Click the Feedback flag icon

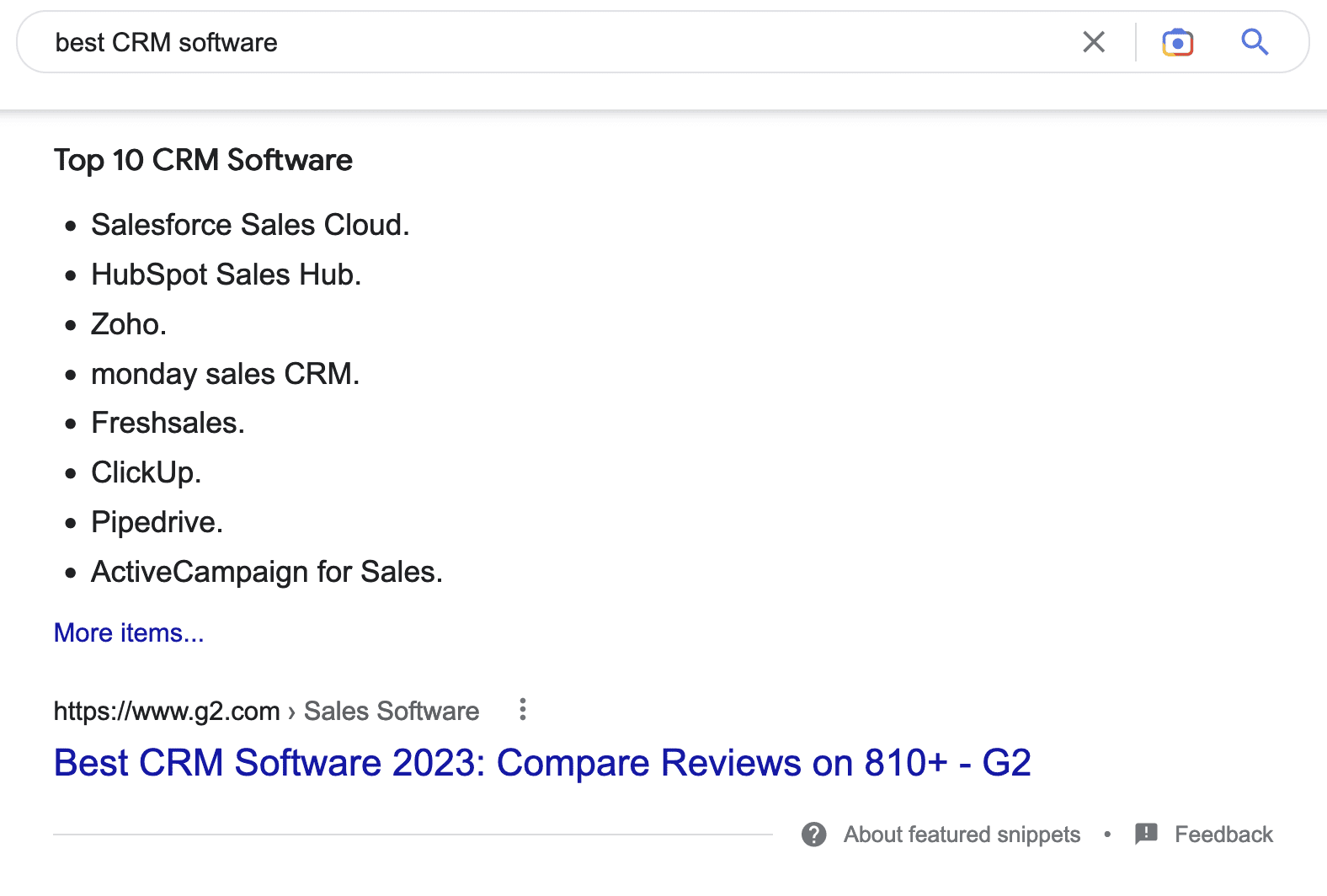point(1146,835)
